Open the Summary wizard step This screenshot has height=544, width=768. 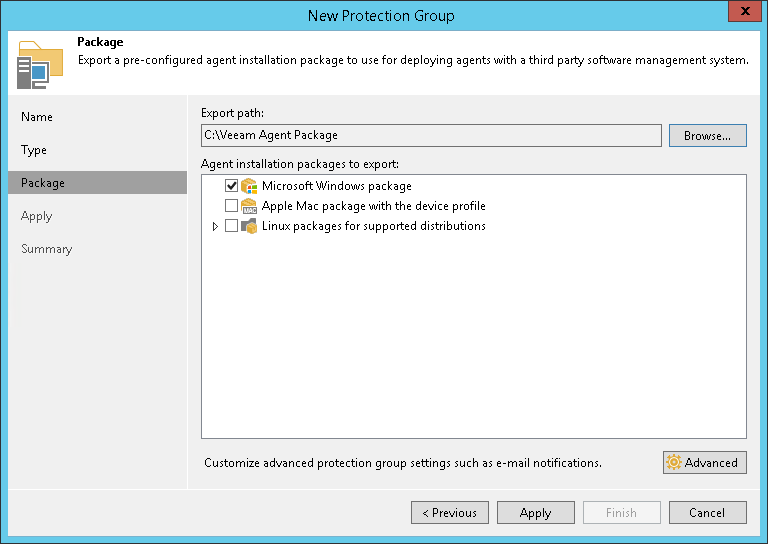coord(47,249)
